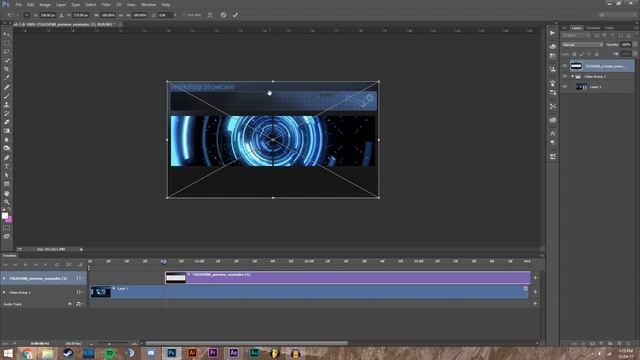Toggle relative positioning triangle in options bar
The image size is (640, 360).
pyautogui.click(x=61, y=15)
